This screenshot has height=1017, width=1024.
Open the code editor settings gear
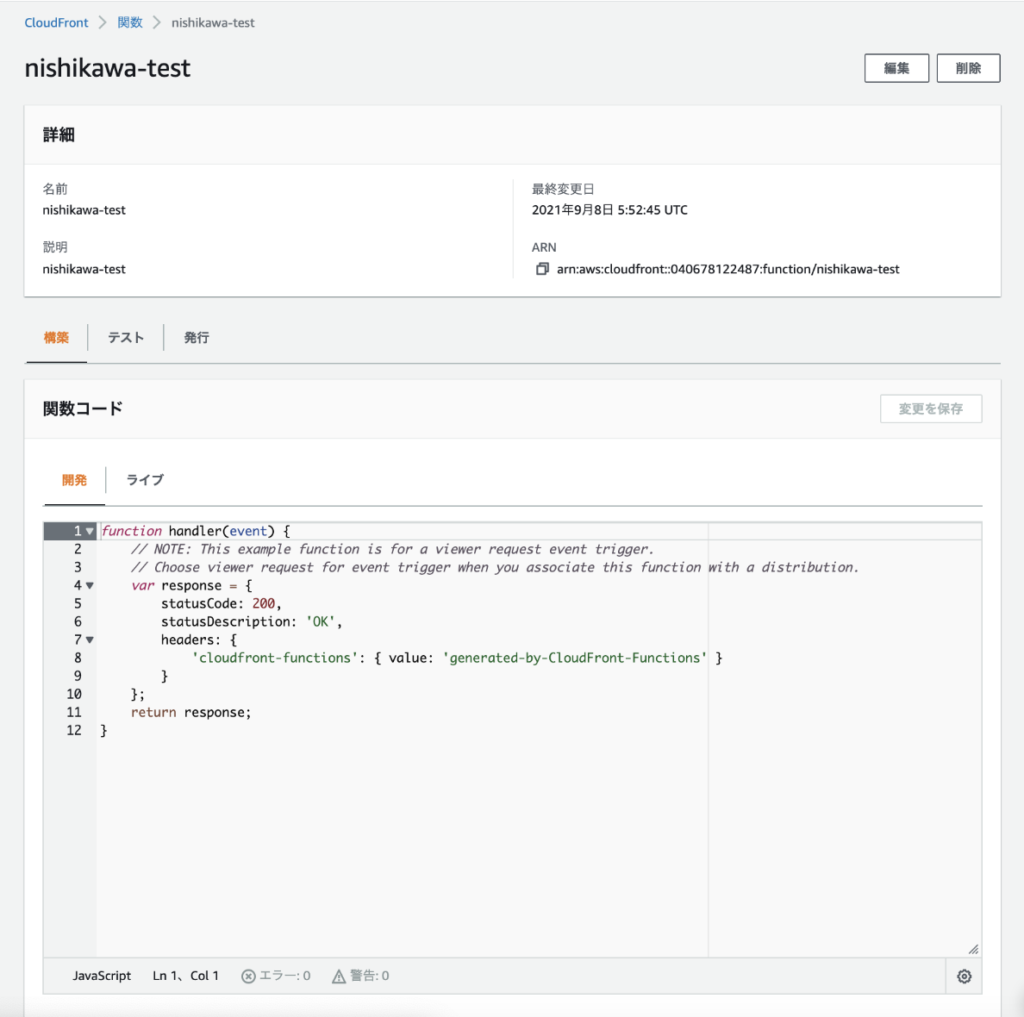click(x=963, y=975)
